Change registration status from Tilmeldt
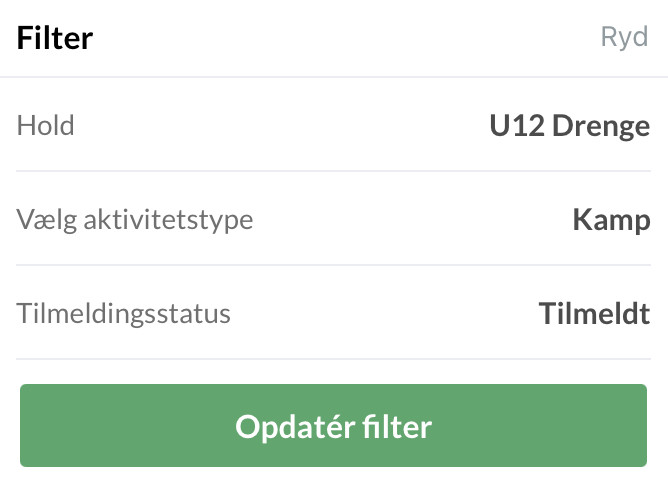The width and height of the screenshot is (668, 485). point(594,313)
